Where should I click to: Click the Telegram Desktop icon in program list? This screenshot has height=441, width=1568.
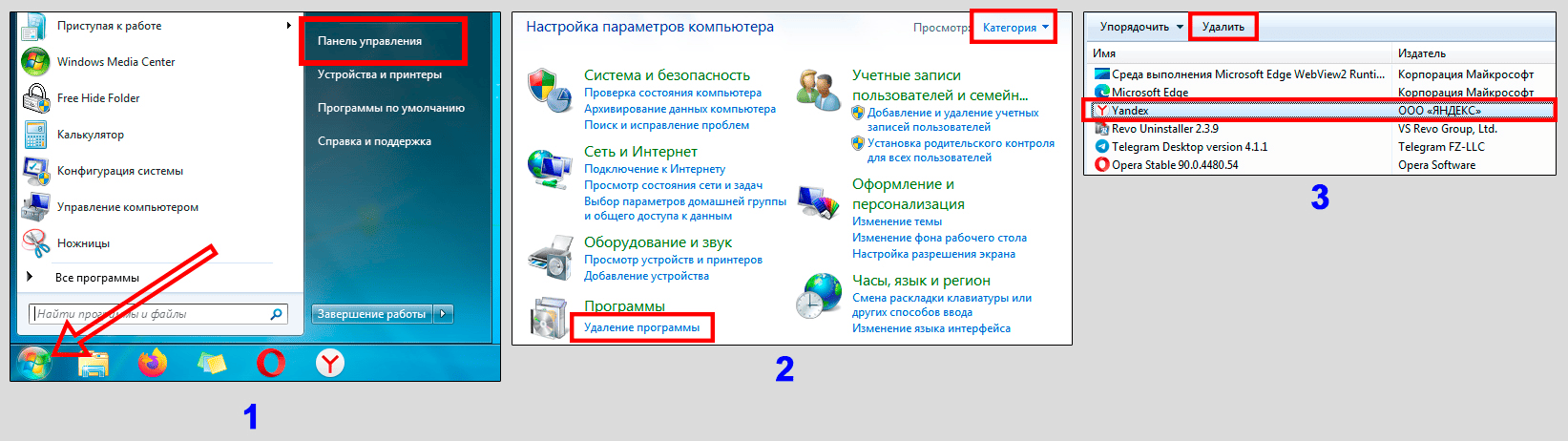click(x=1102, y=147)
